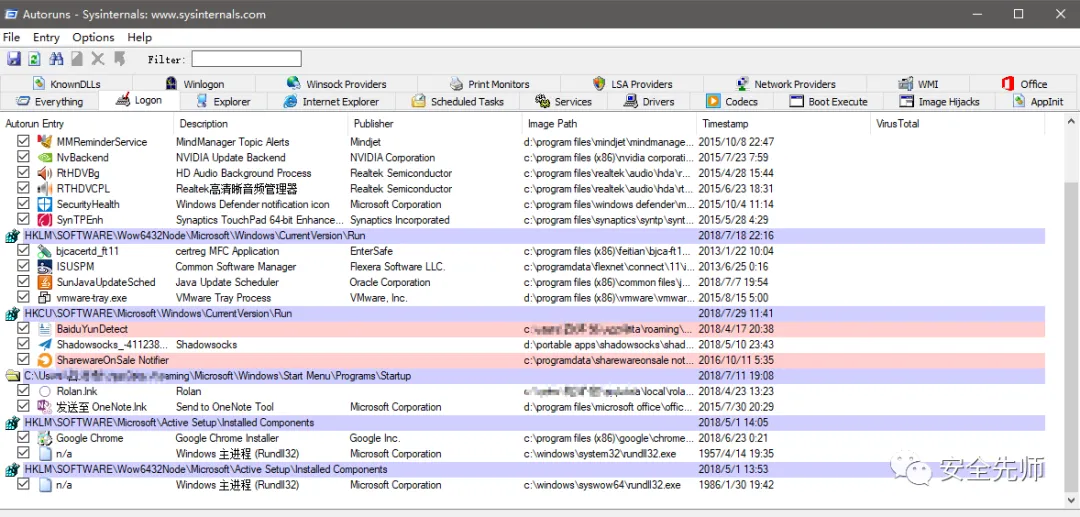Open the Help menu
The width and height of the screenshot is (1080, 517).
point(139,37)
